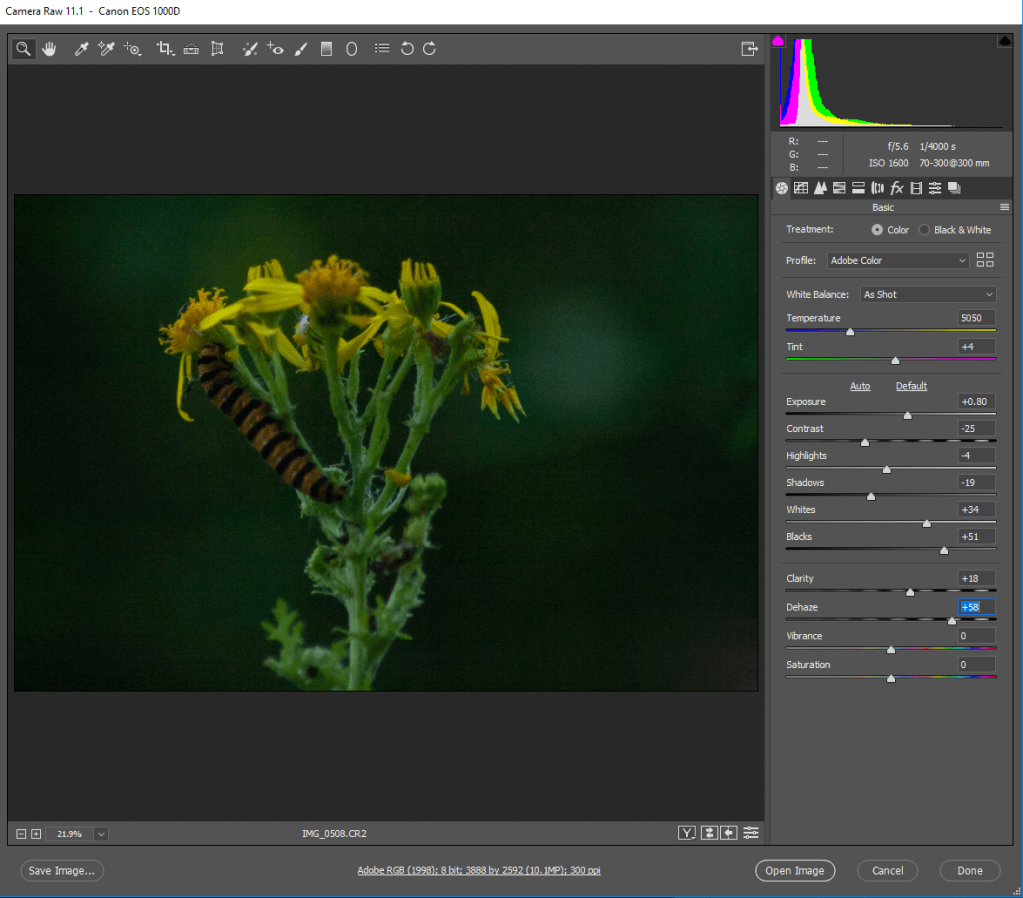Select the White Balance eyedropper tool
The image size is (1023, 898).
(82, 48)
